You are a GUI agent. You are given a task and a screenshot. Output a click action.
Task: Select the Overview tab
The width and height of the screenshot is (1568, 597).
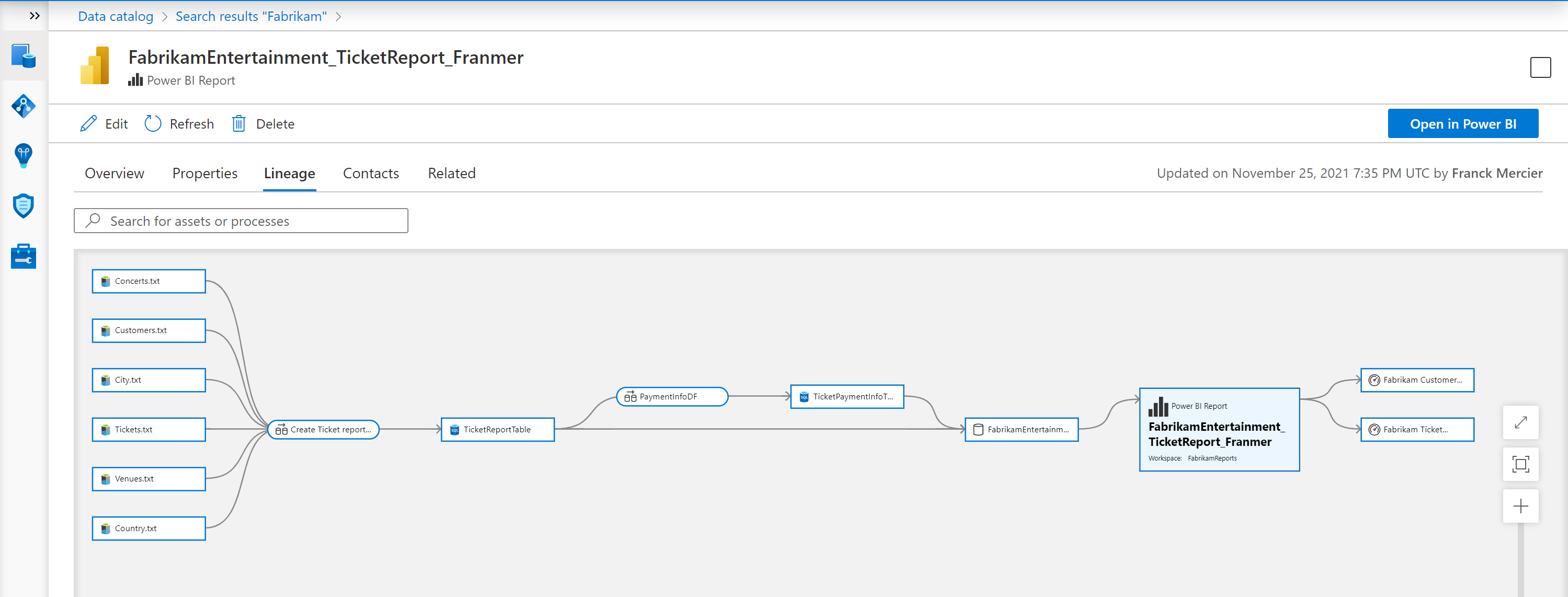pyautogui.click(x=113, y=173)
